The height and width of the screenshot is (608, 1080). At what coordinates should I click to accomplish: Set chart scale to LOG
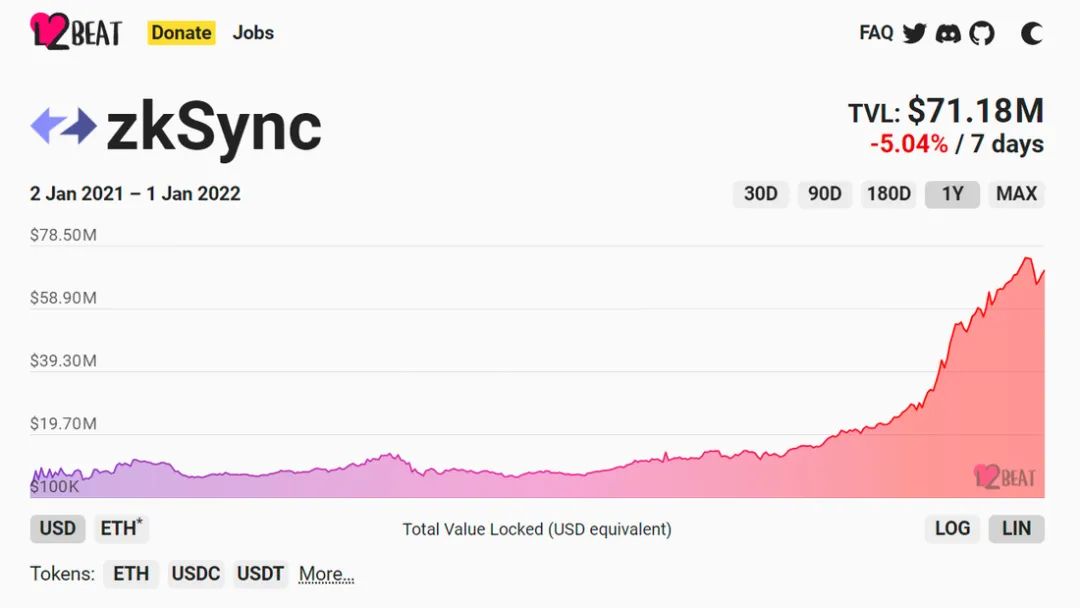(x=953, y=529)
